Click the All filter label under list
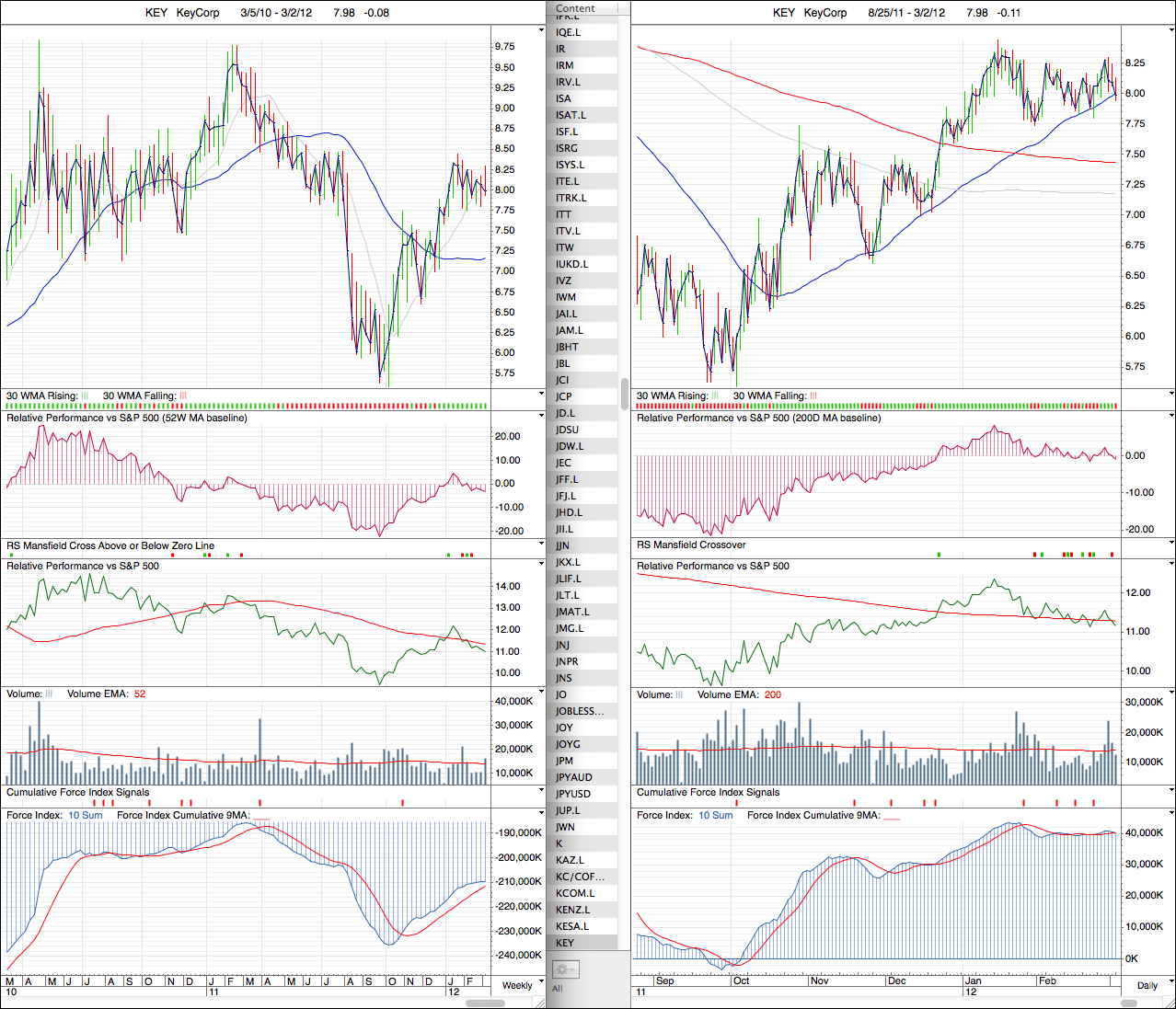1176x1009 pixels. click(x=558, y=989)
